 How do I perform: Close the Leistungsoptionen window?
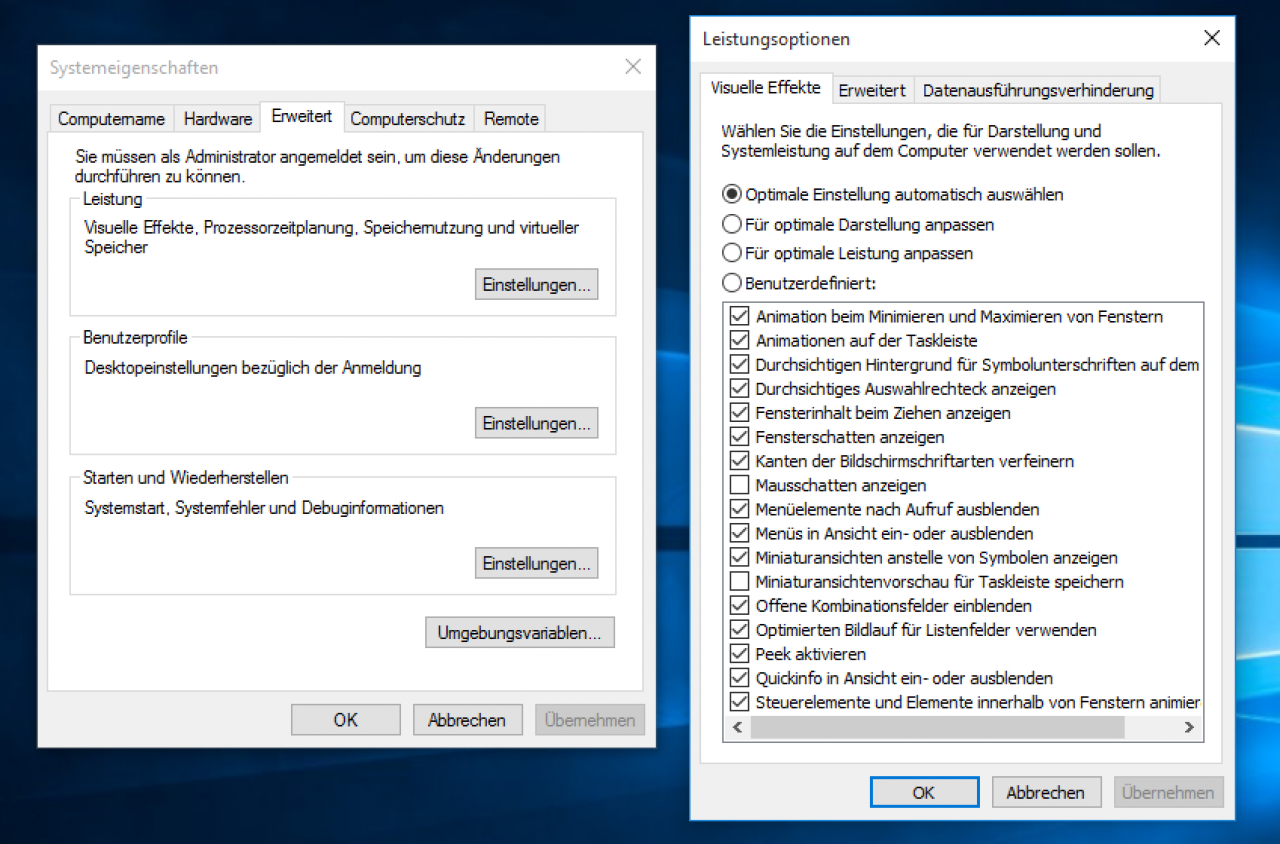click(x=1212, y=39)
